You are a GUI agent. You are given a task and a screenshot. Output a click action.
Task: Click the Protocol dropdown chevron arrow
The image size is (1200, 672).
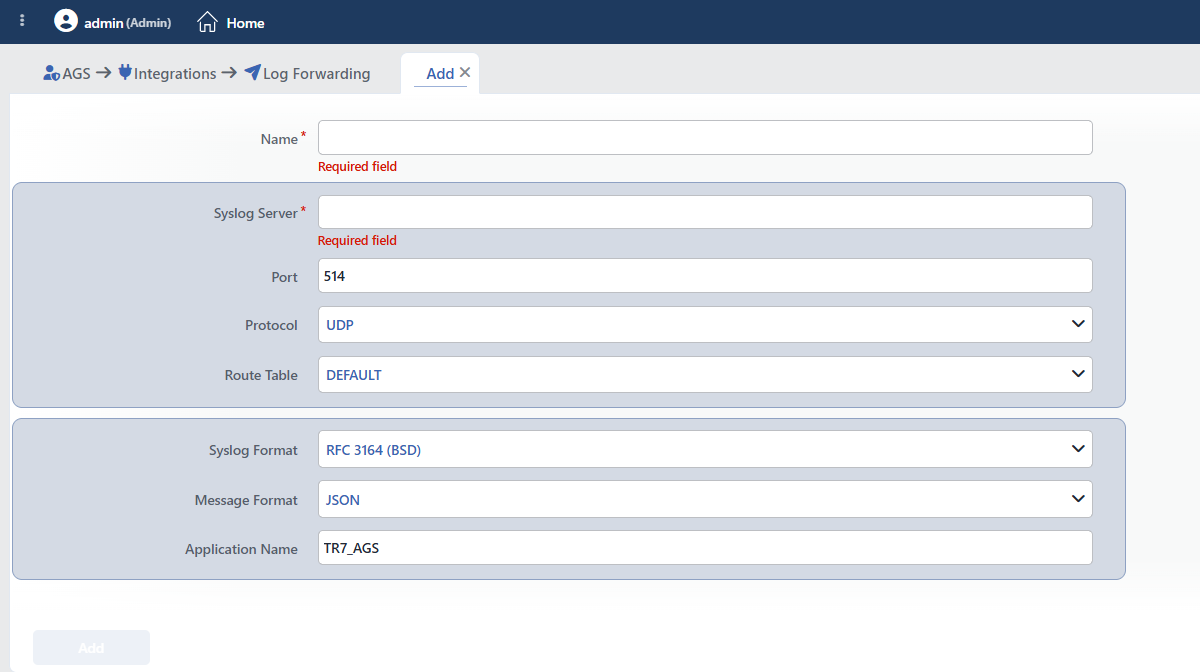[x=1078, y=324]
